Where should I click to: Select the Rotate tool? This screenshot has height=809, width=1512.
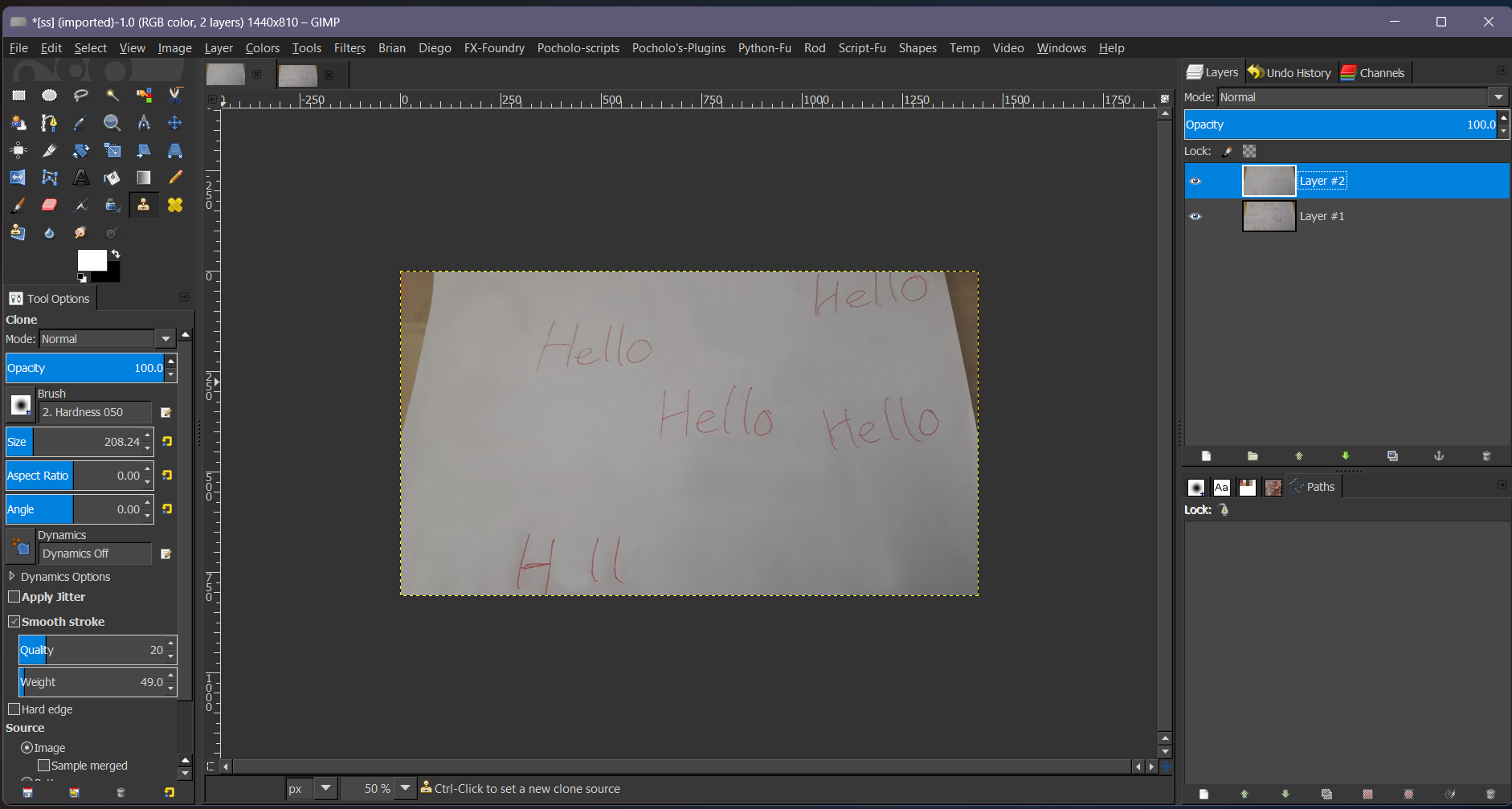[x=81, y=150]
